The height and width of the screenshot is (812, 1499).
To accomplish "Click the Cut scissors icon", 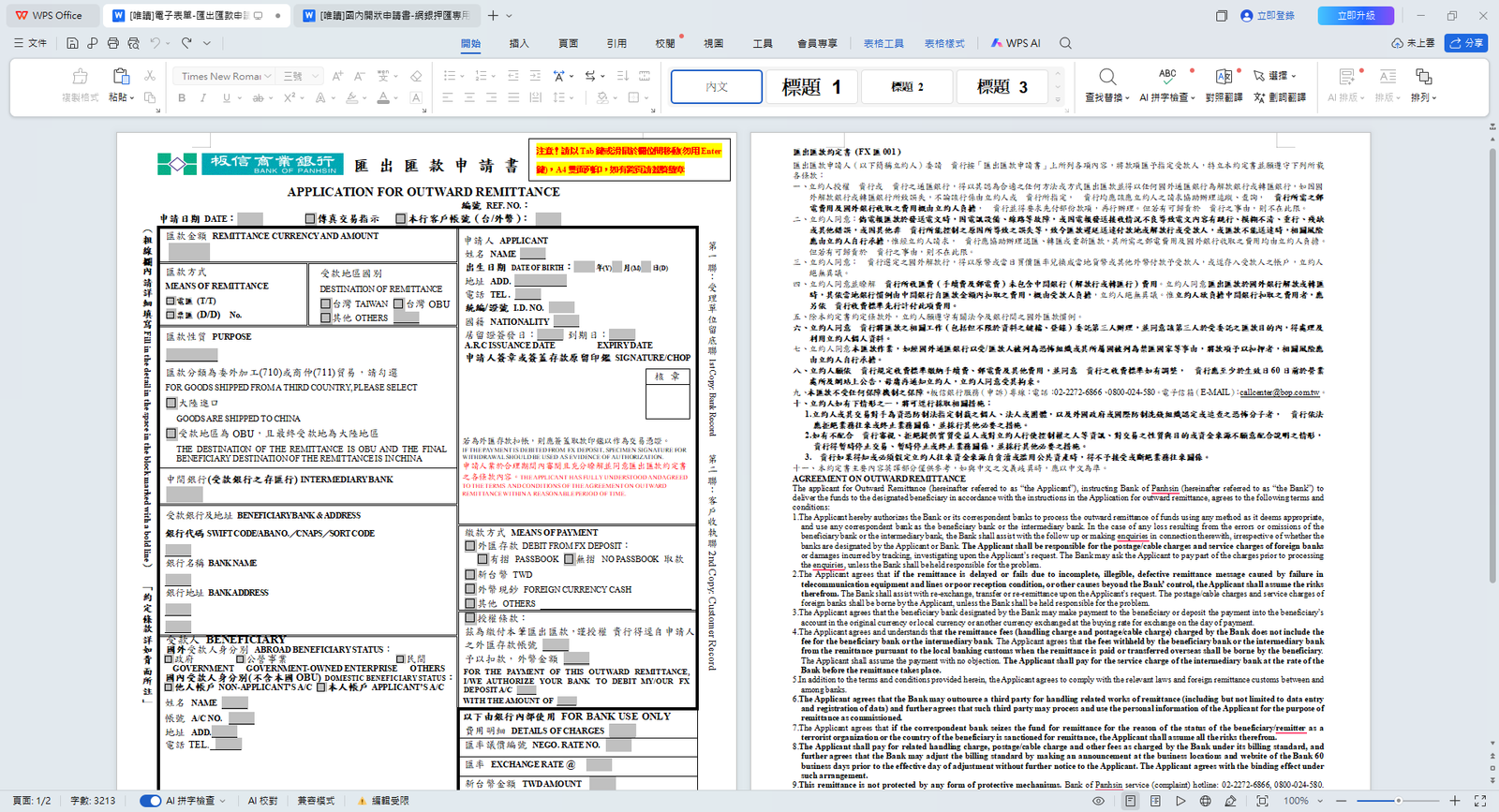I will (x=150, y=76).
